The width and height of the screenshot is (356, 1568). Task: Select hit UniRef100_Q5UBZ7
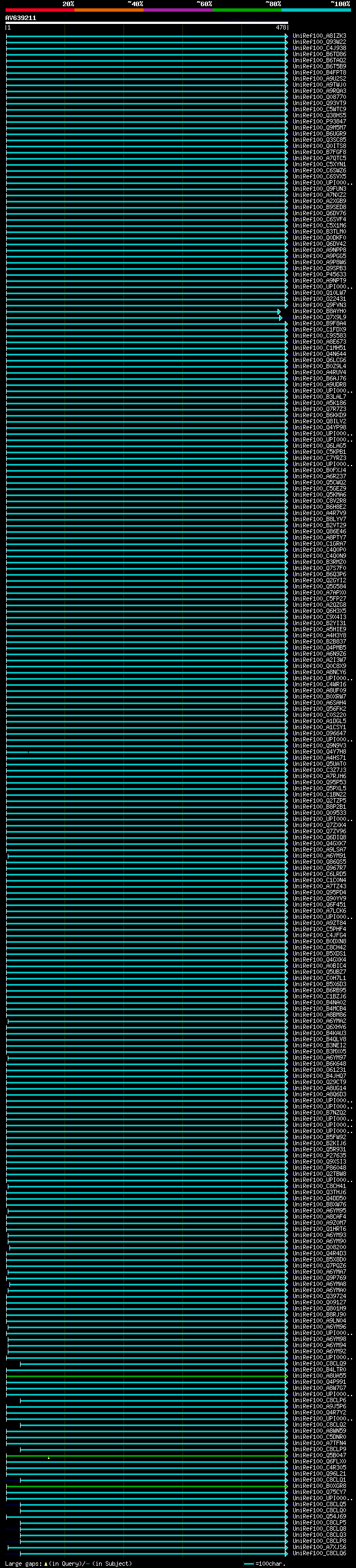pos(319,972)
